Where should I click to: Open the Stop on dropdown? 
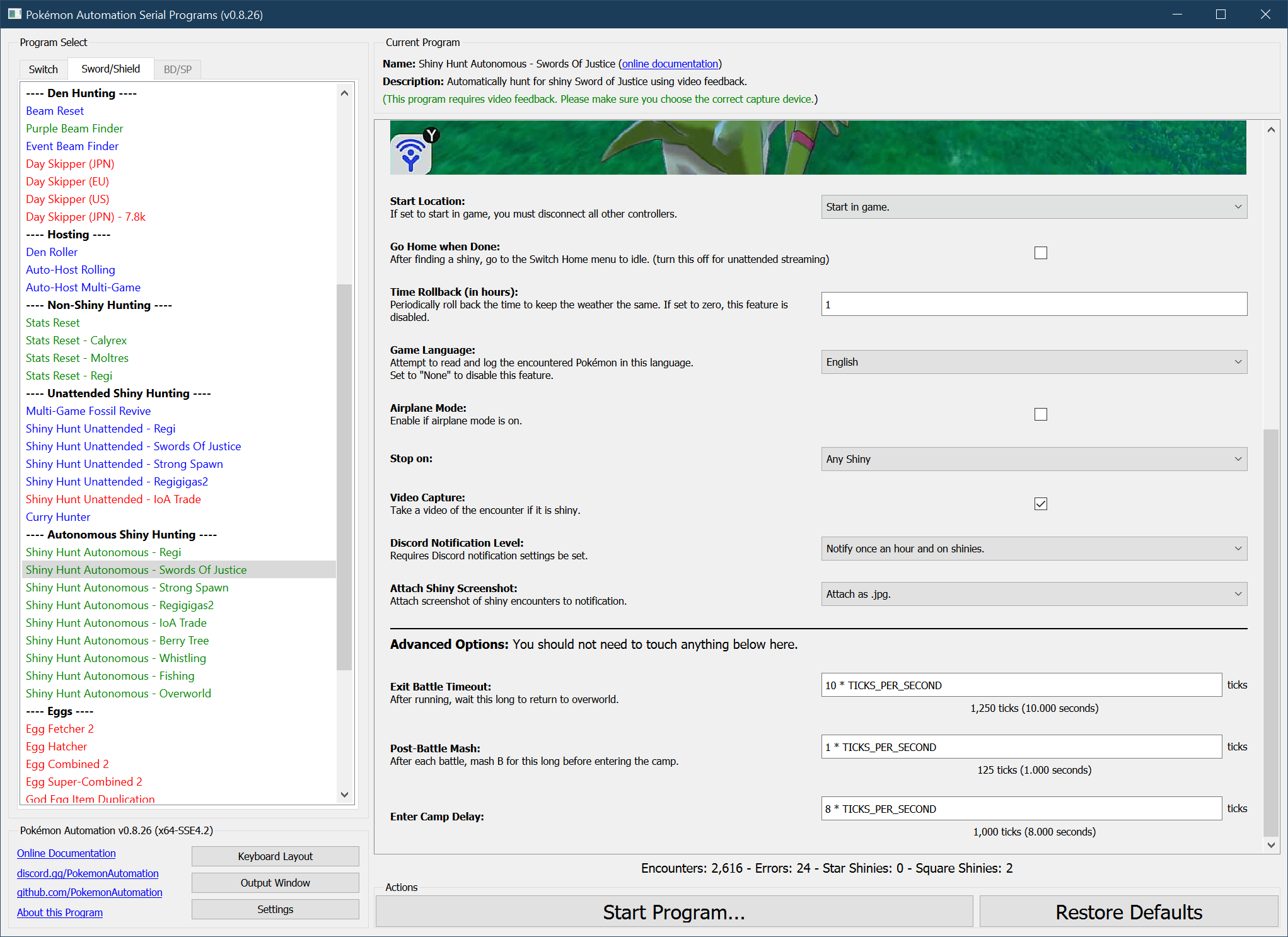1033,459
